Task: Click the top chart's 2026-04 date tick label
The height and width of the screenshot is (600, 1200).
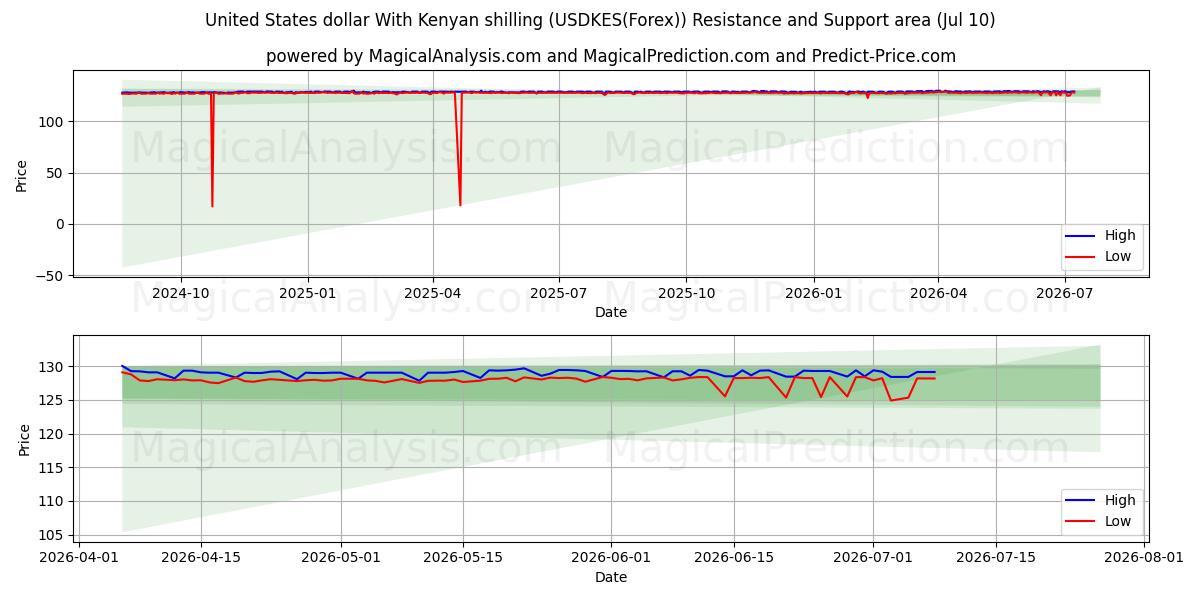Action: (938, 293)
